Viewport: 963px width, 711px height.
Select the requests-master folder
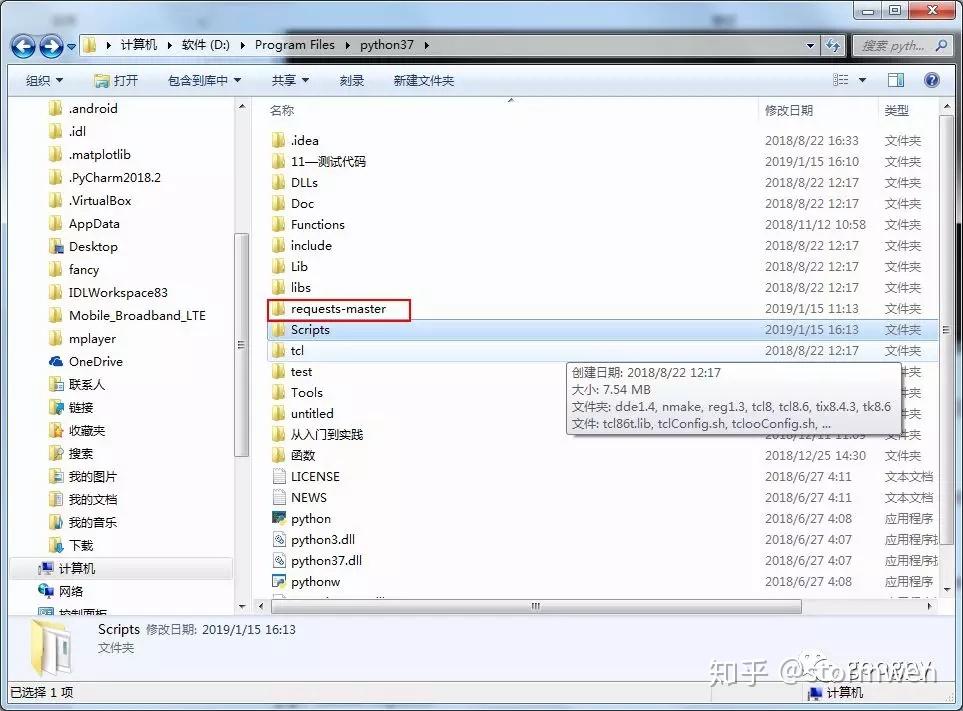click(338, 309)
